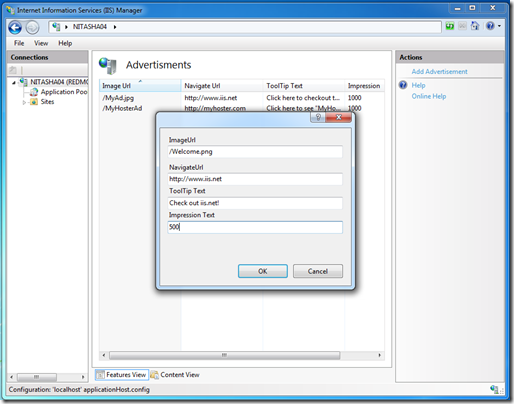
Task: Click the Home icon in the toolbar
Action: pos(475,26)
